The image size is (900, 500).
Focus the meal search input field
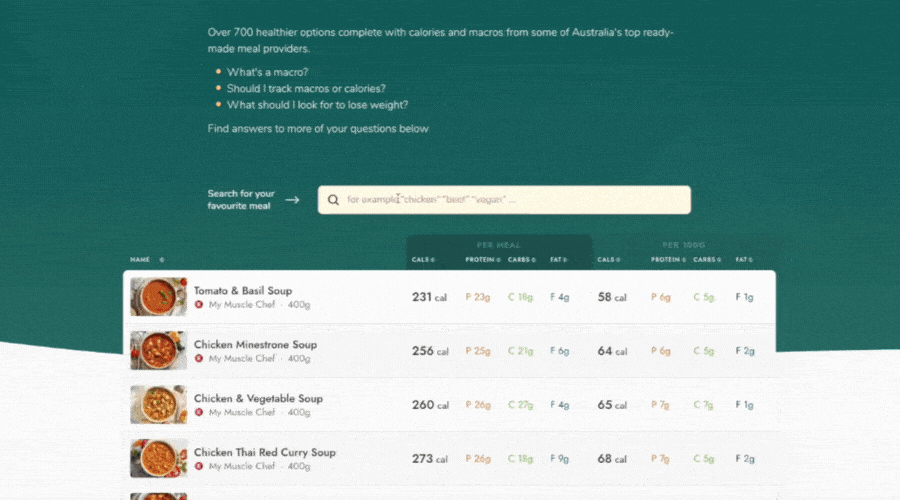504,200
